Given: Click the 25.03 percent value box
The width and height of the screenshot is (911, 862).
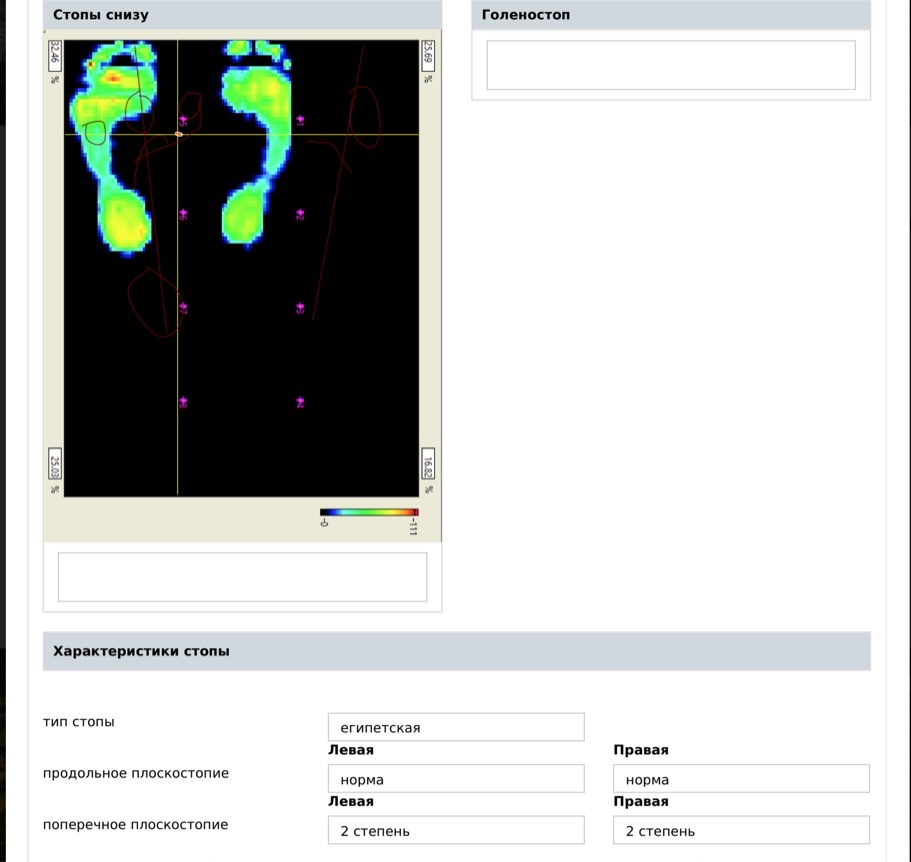Looking at the screenshot, I should [x=55, y=464].
